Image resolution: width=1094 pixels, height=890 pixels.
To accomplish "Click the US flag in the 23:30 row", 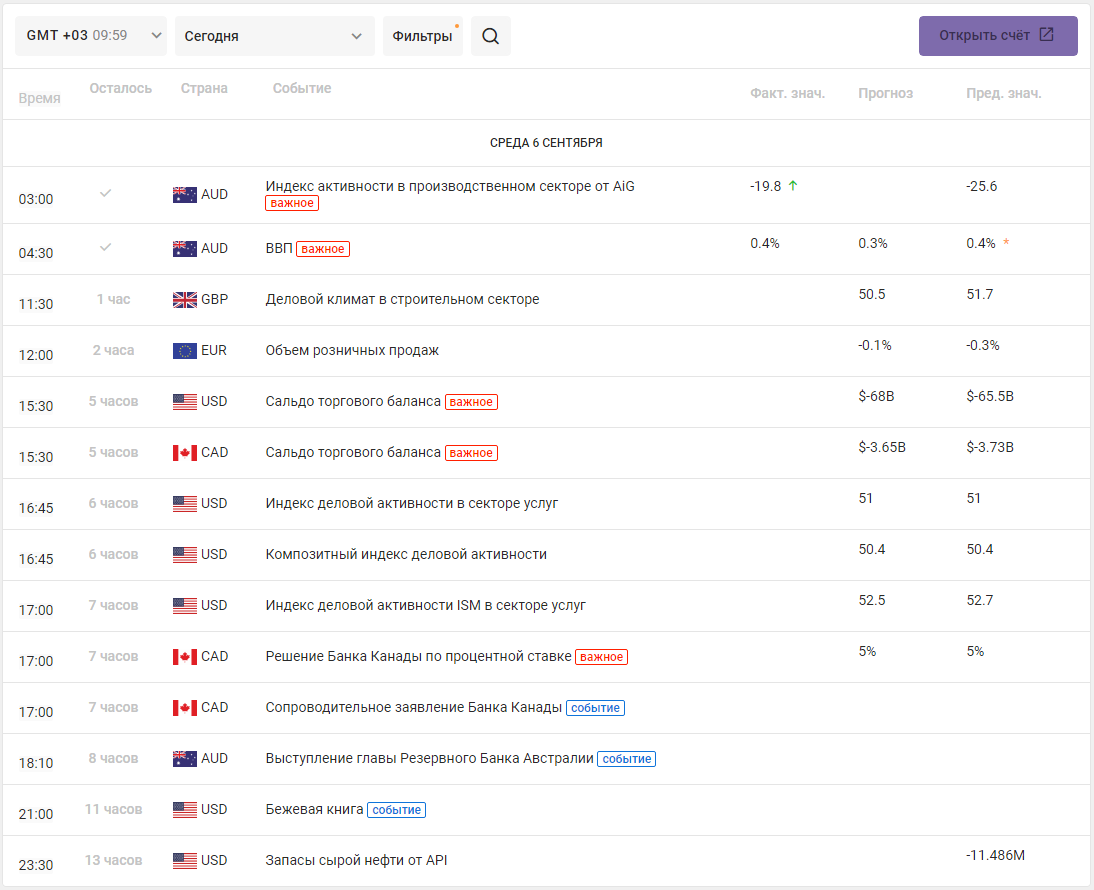I will click(185, 861).
